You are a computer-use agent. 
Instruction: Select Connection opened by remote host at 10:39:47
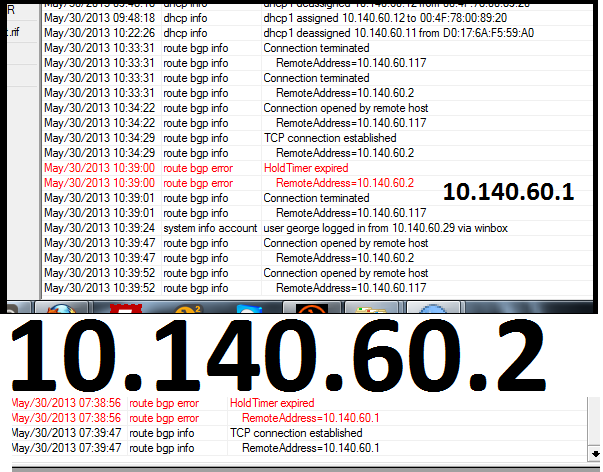pyautogui.click(x=345, y=243)
